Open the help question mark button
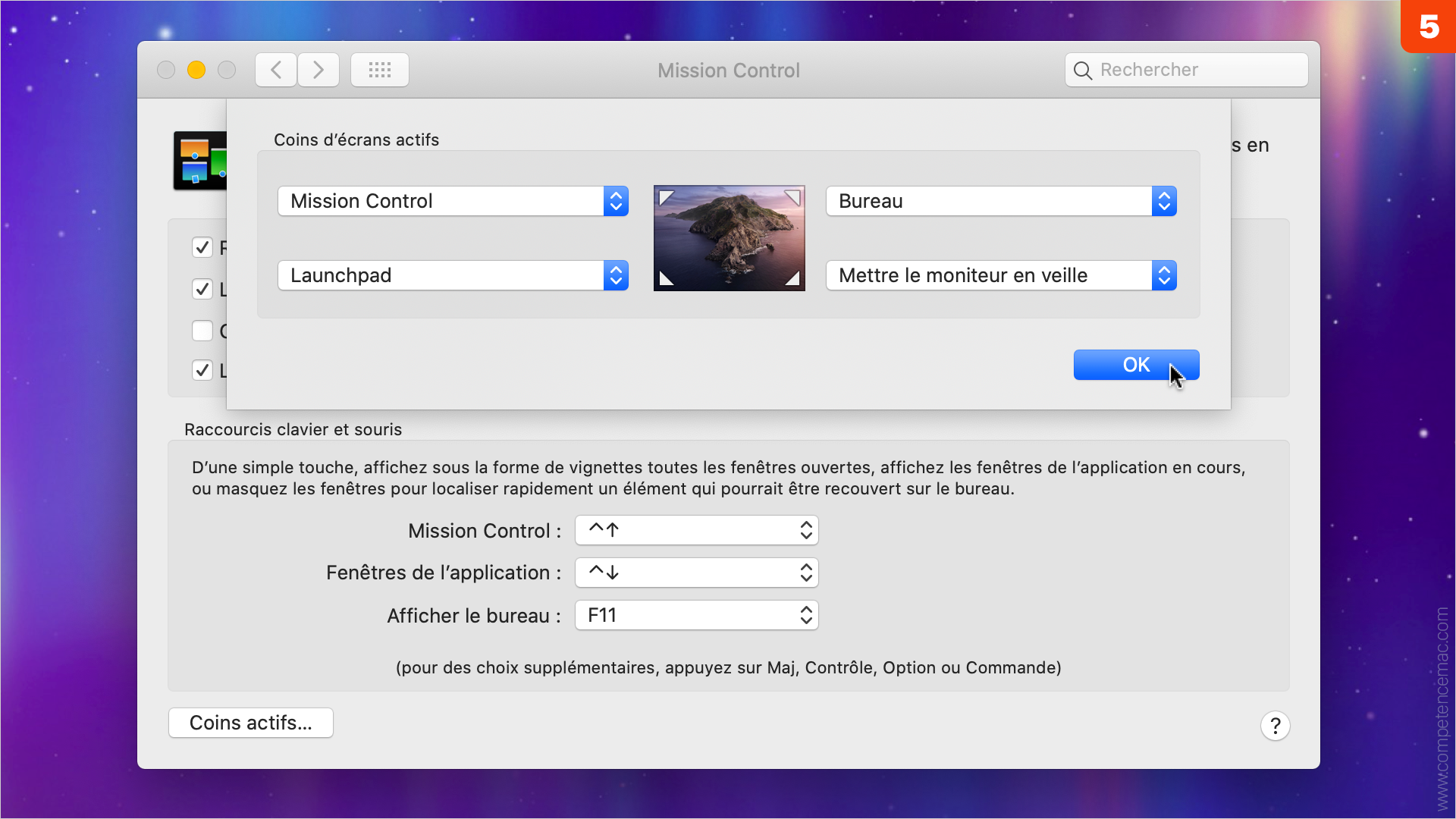This screenshot has height=819, width=1456. pyautogui.click(x=1275, y=726)
